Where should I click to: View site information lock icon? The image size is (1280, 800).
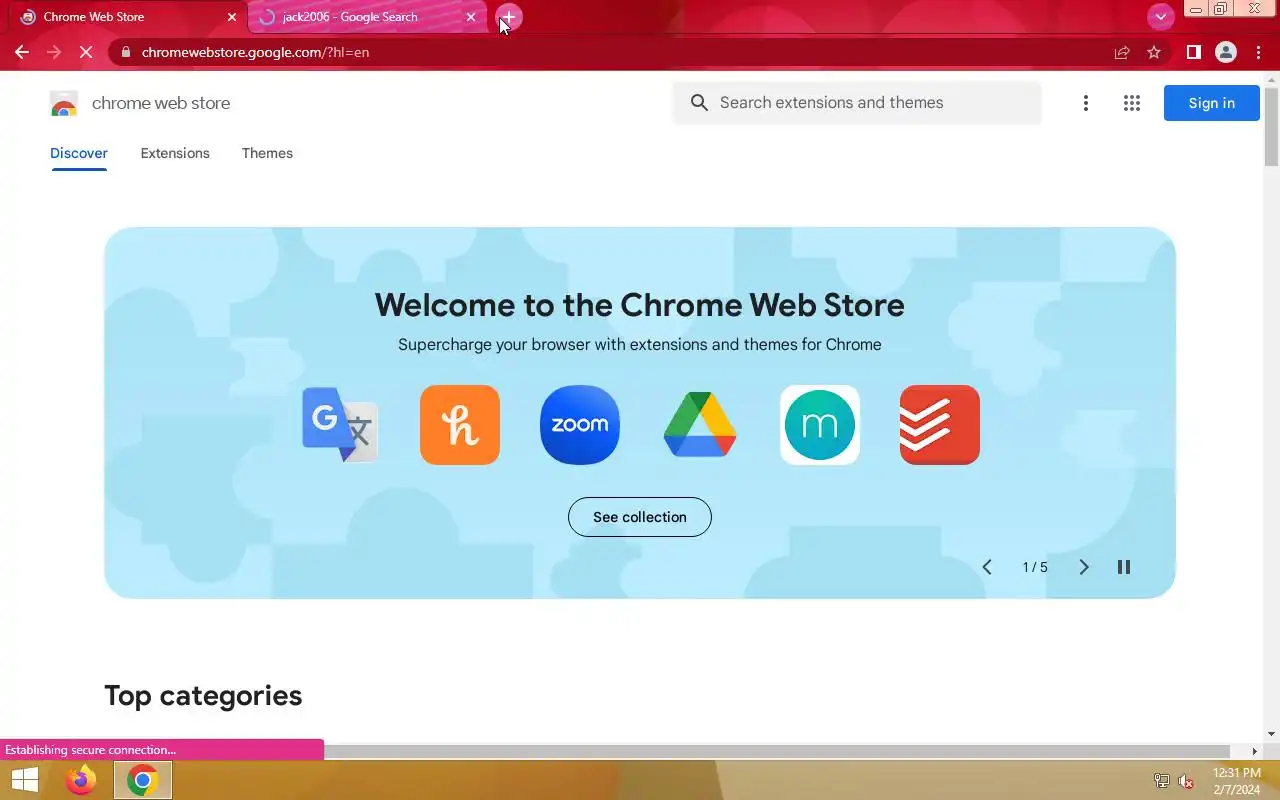125,52
